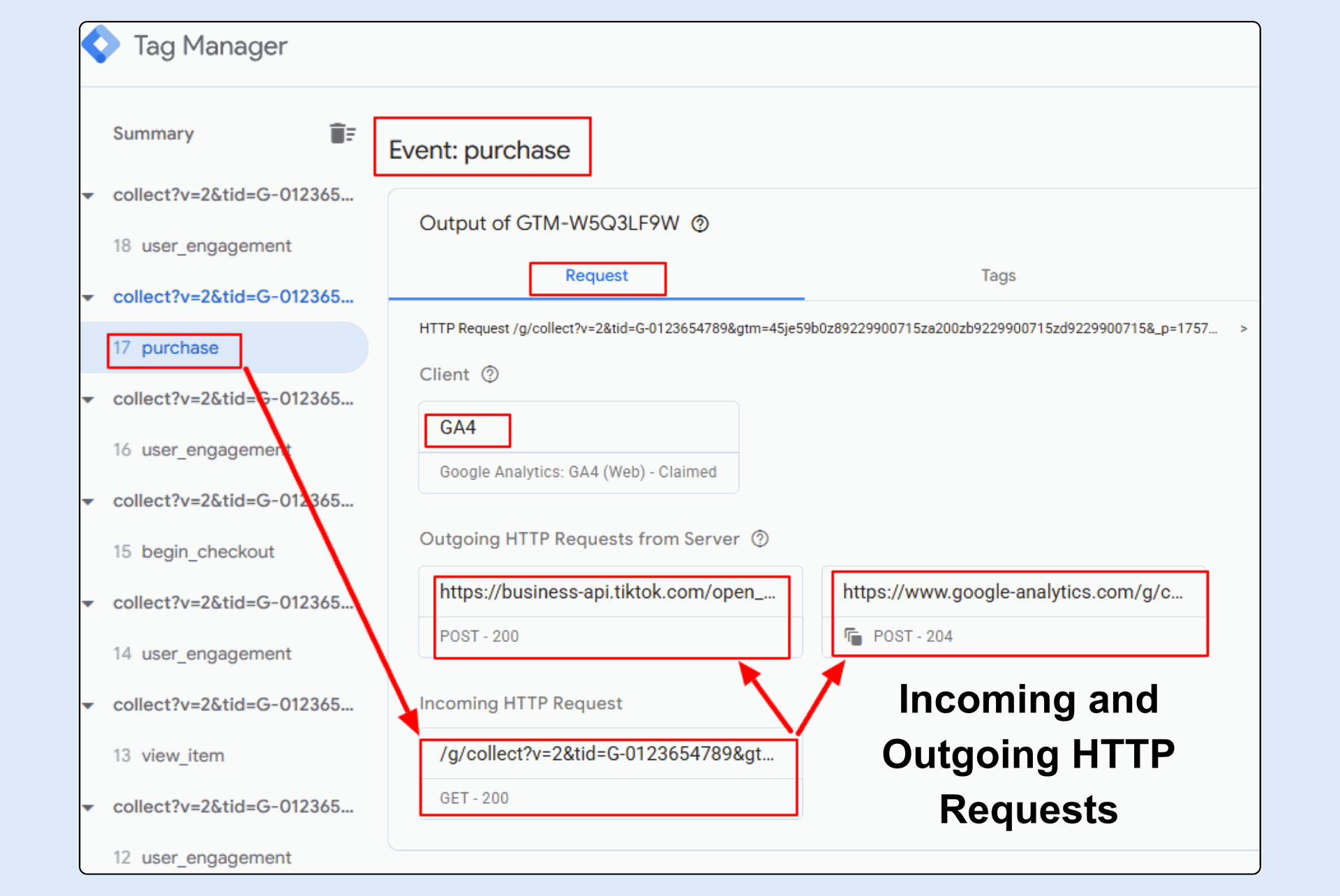Switch to the Request tab

point(596,276)
